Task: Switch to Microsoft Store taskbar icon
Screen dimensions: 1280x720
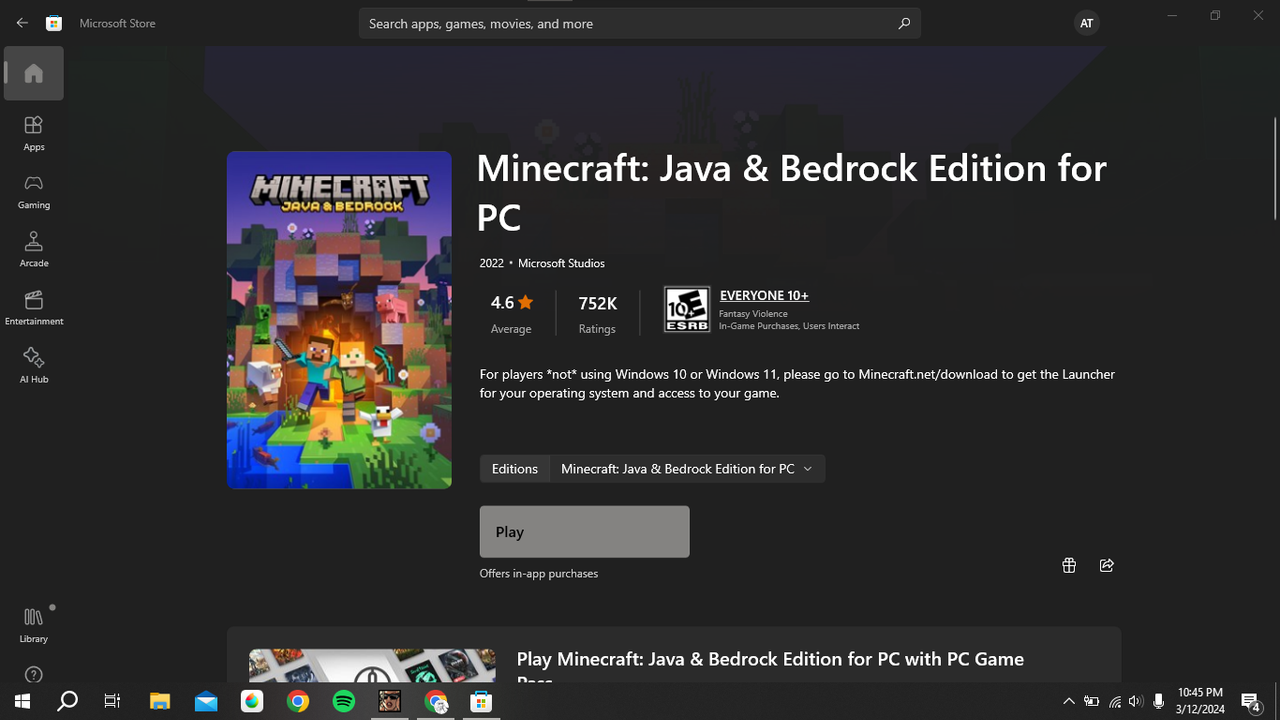Action: (x=482, y=701)
